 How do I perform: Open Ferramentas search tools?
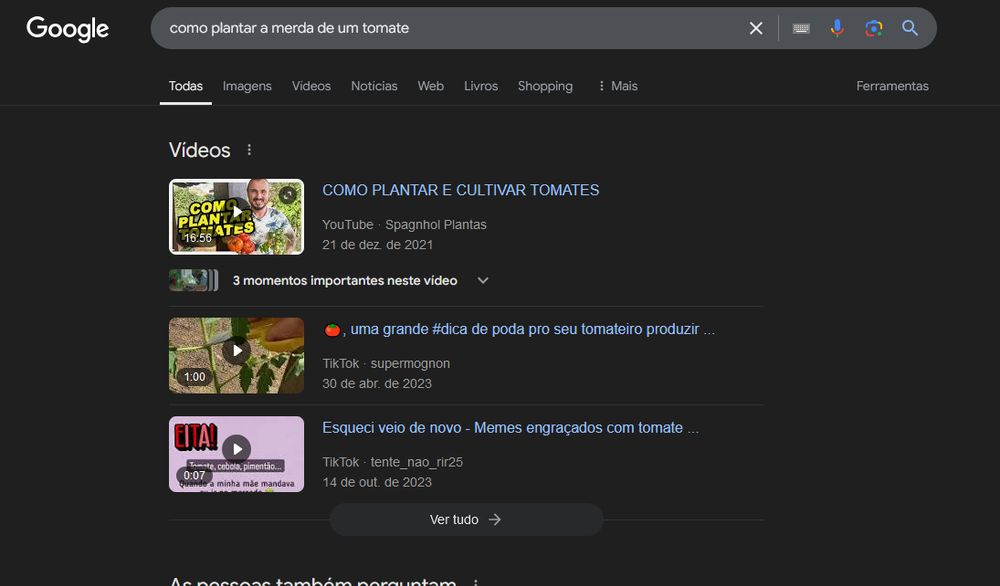click(892, 86)
